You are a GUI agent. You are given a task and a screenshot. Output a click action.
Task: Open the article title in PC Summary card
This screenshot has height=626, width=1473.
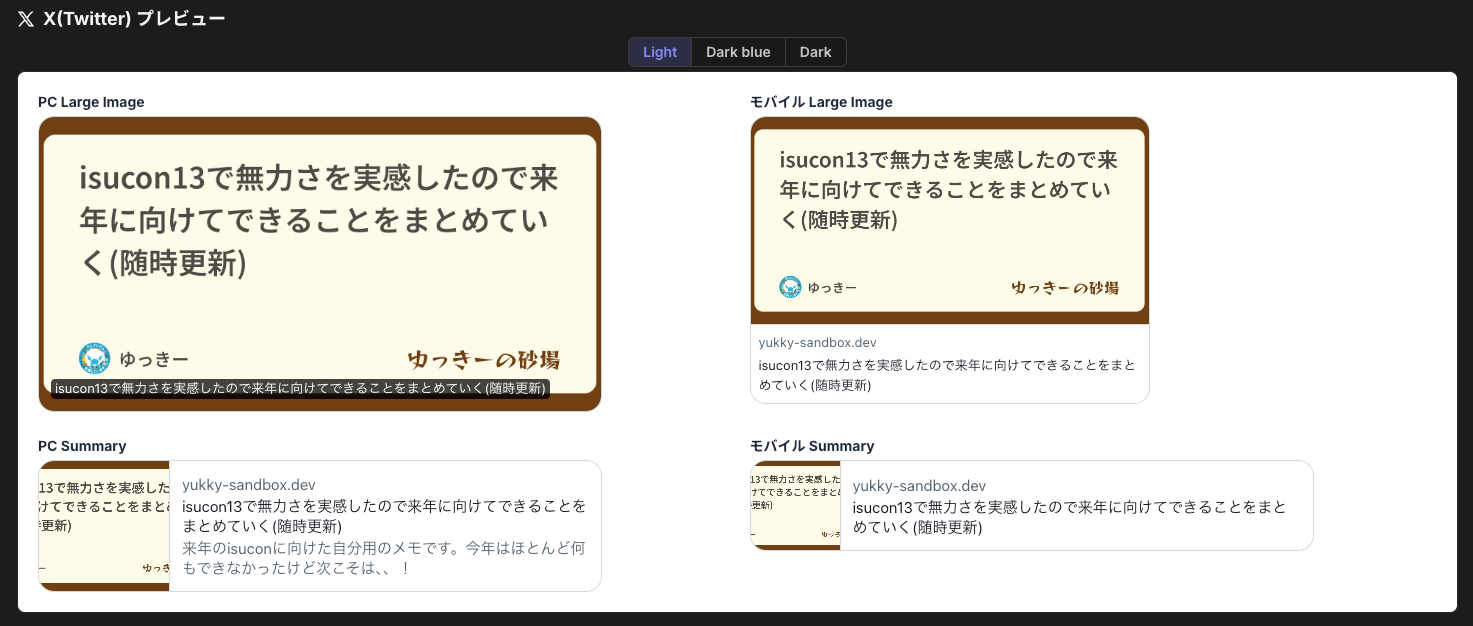click(x=384, y=516)
